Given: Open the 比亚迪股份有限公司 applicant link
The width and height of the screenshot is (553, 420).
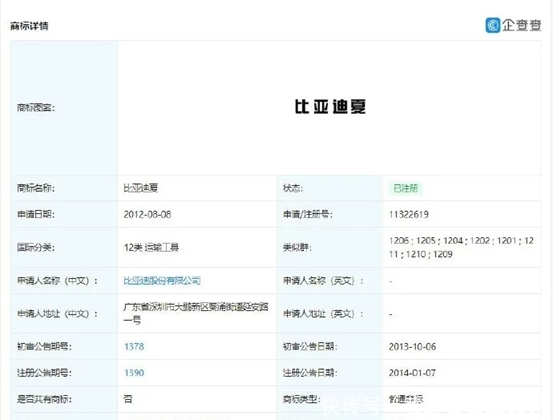Looking at the screenshot, I should pyautogui.click(x=162, y=281).
